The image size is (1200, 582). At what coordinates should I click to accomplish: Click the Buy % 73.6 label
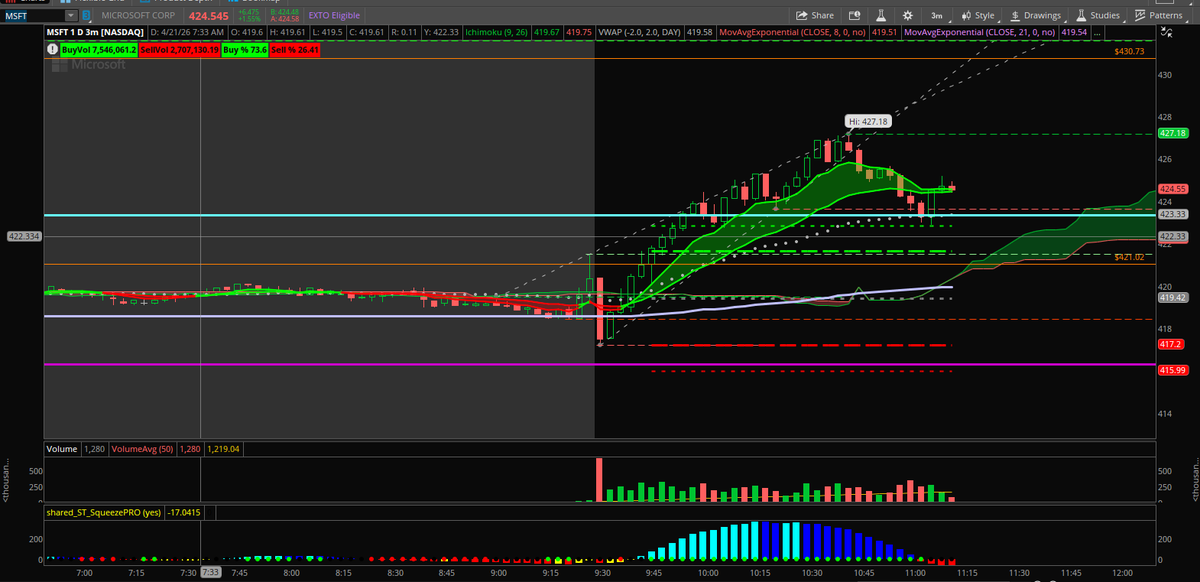[x=245, y=48]
